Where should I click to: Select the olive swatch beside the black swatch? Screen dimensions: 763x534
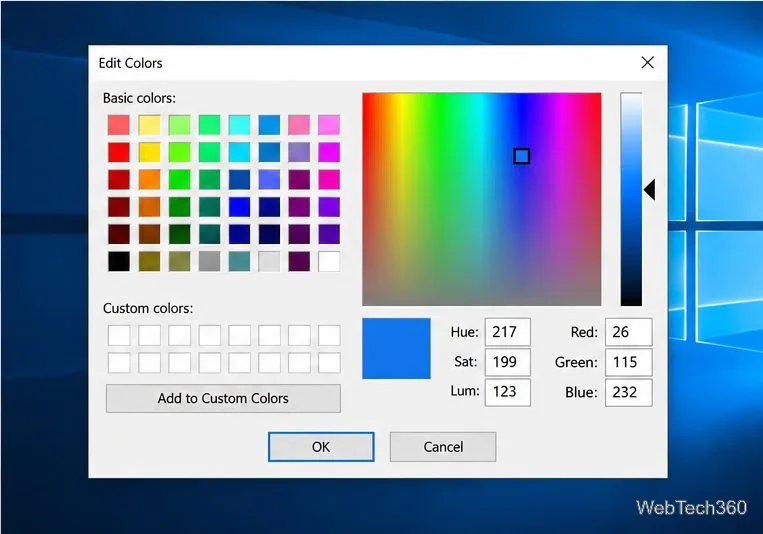click(x=149, y=261)
